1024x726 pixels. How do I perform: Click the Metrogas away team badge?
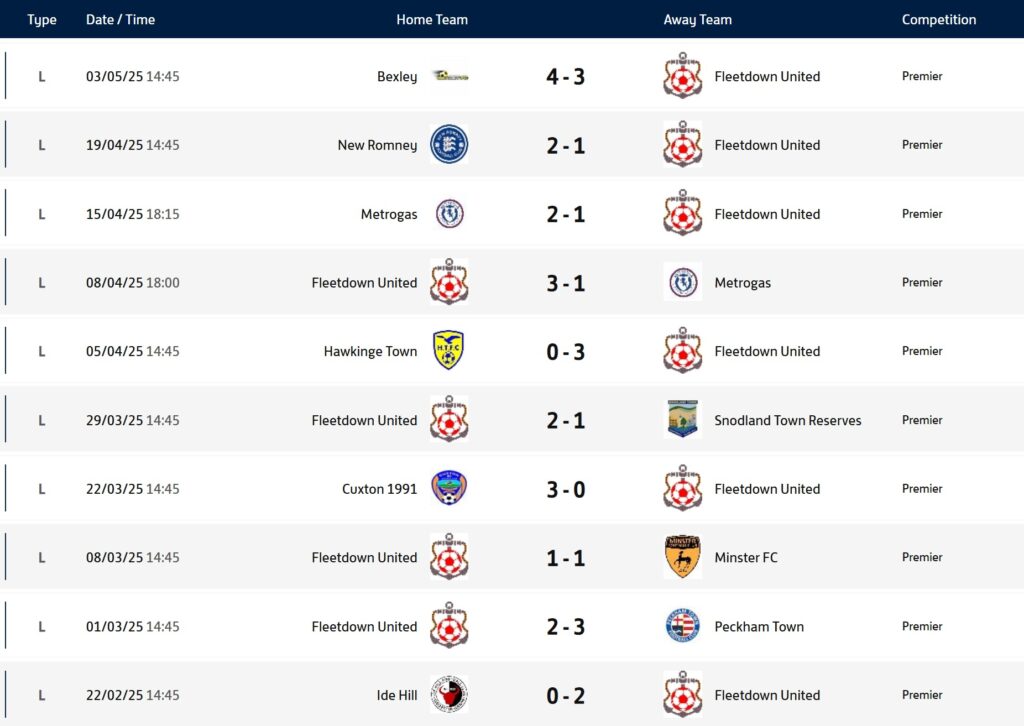pyautogui.click(x=682, y=282)
